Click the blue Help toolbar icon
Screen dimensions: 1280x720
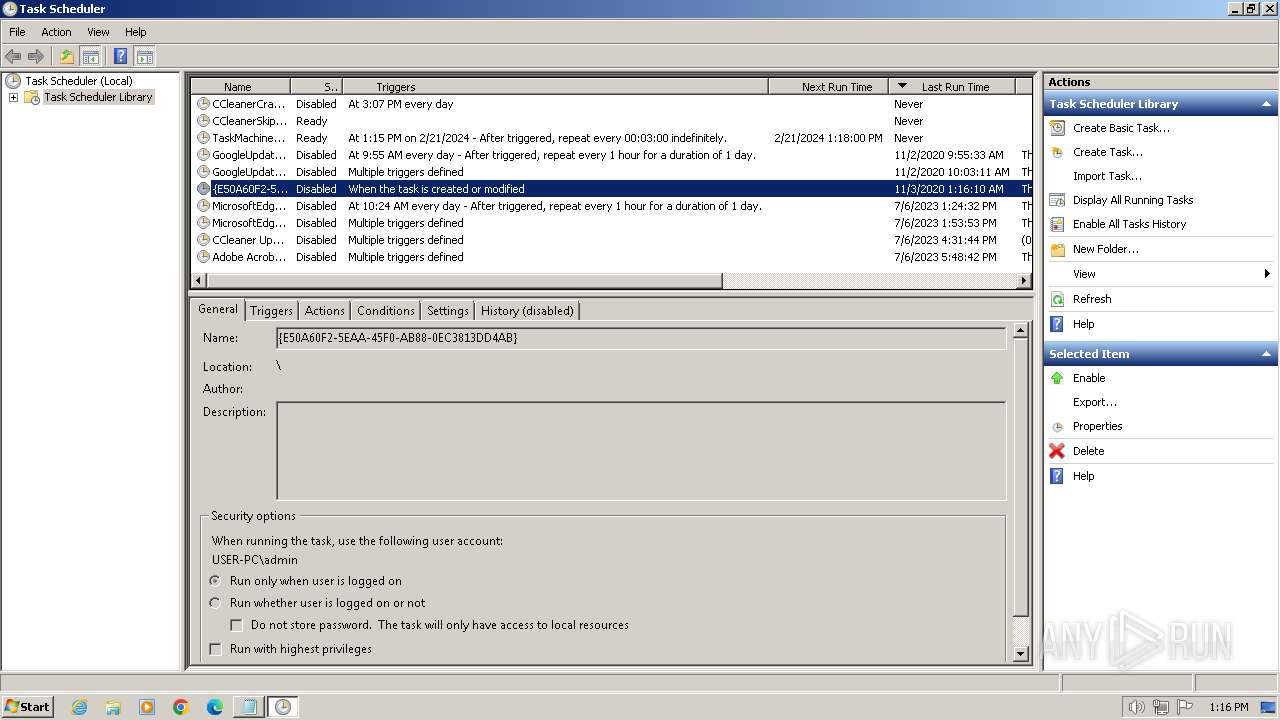pyautogui.click(x=120, y=57)
